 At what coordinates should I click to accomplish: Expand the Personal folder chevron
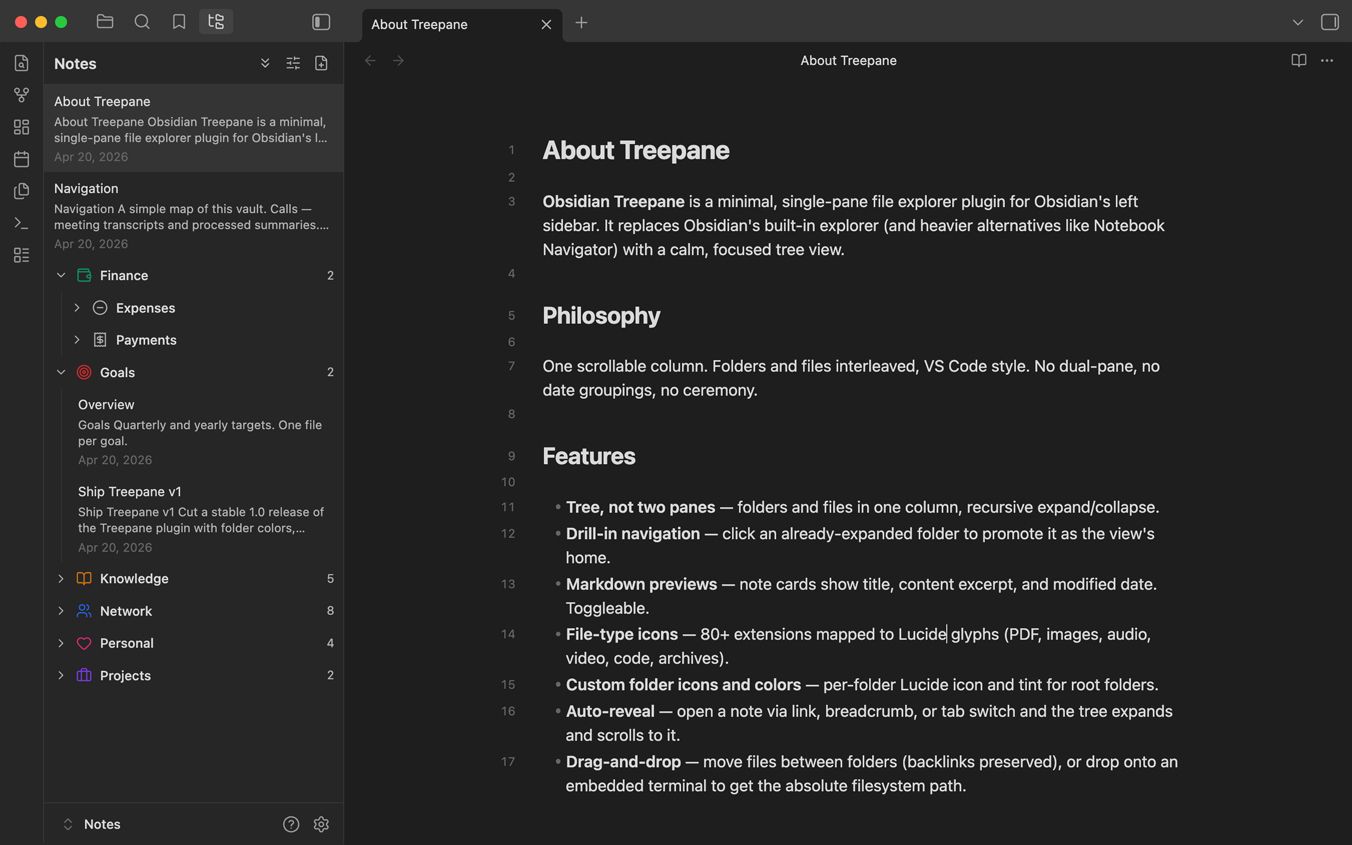pos(61,643)
